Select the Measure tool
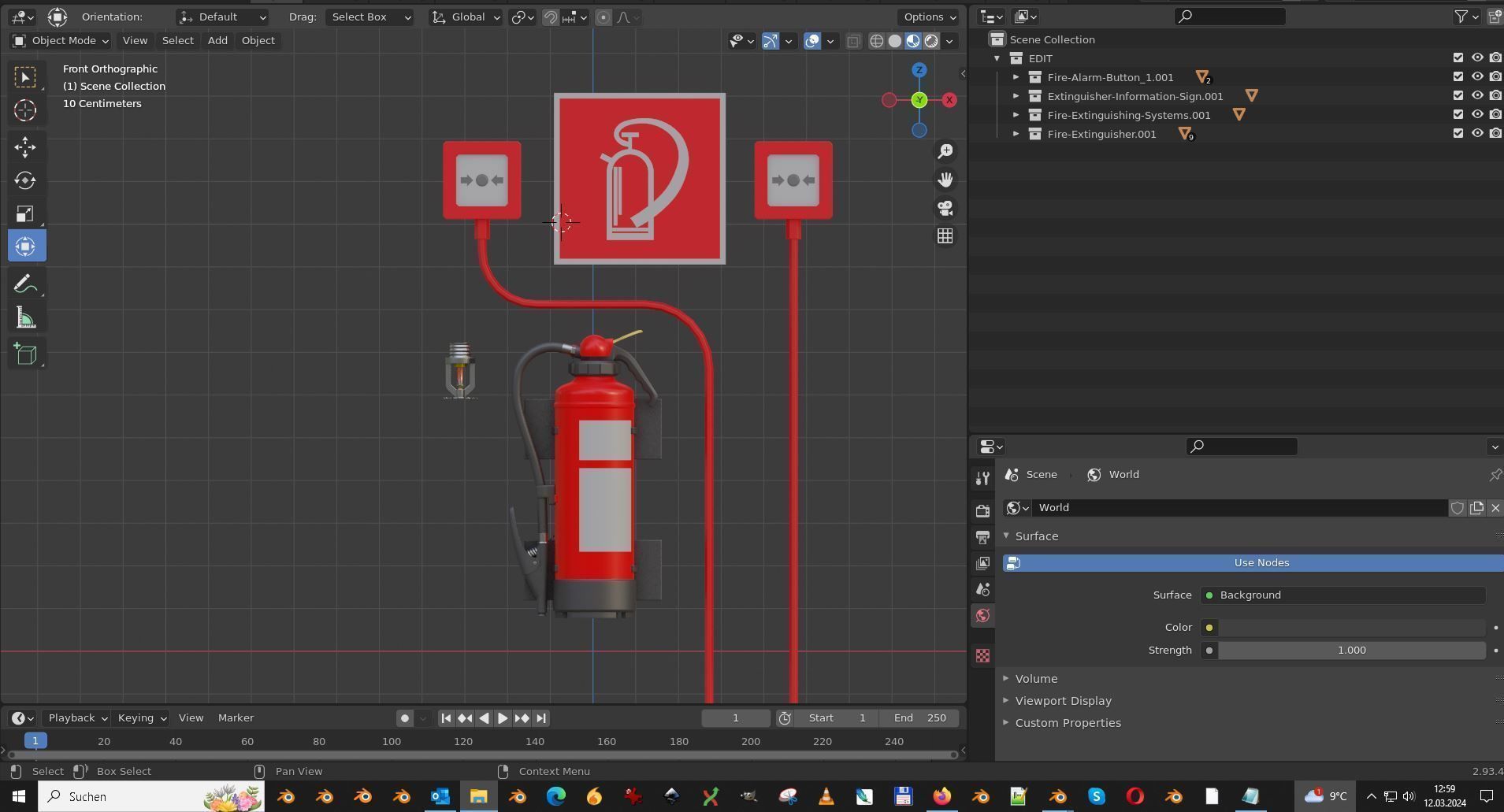This screenshot has width=1504, height=812. [x=25, y=318]
